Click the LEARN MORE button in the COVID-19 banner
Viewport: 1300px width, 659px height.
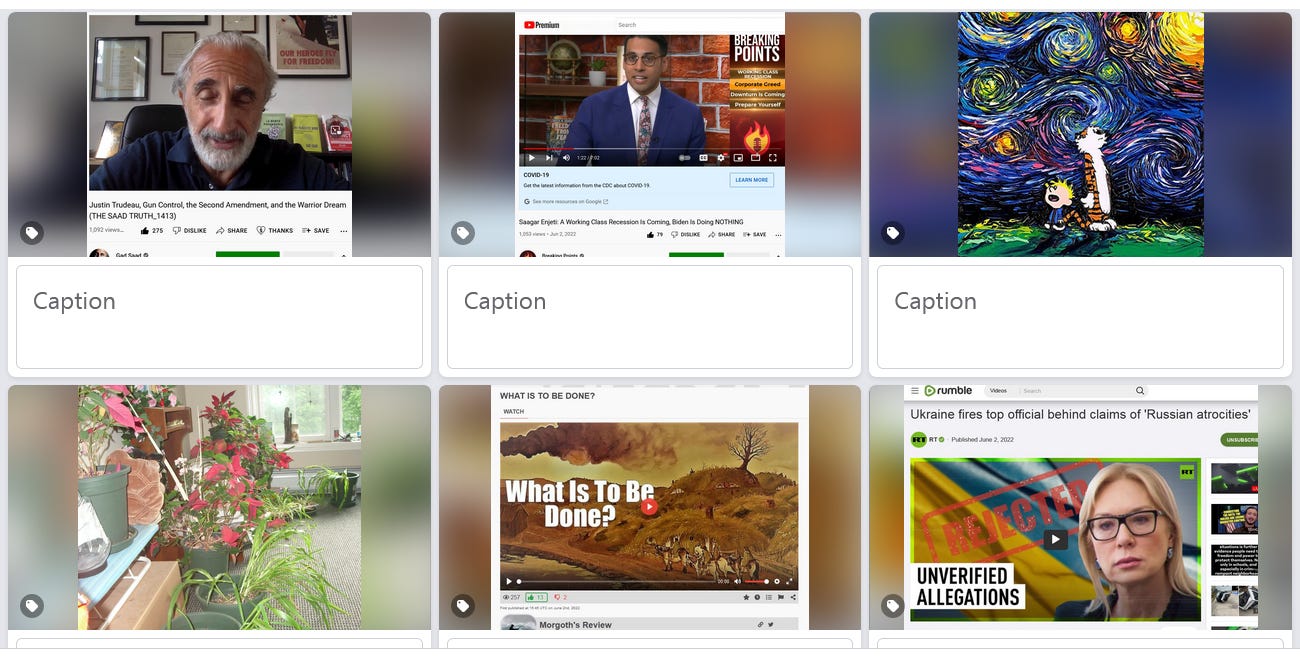click(751, 180)
